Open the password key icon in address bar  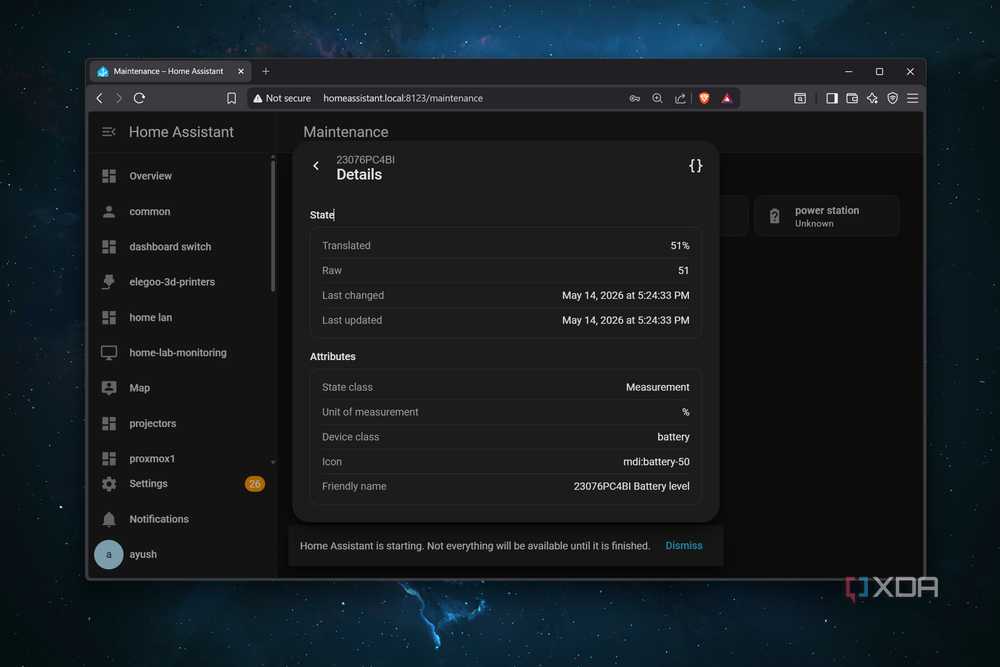[635, 98]
